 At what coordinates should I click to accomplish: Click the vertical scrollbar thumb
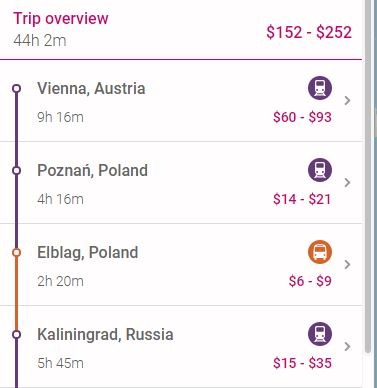pyautogui.click(x=368, y=177)
